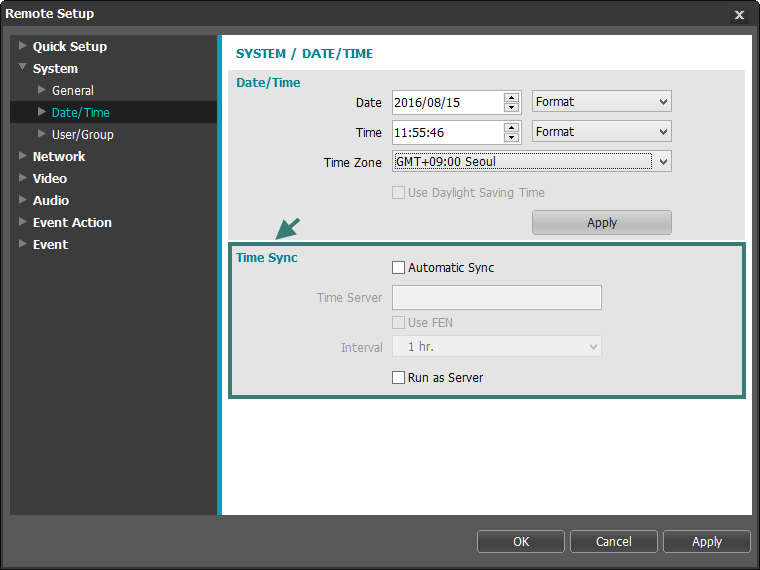Viewport: 760px width, 570px height.
Task: Enable Run as Server checkbox
Action: (x=398, y=378)
